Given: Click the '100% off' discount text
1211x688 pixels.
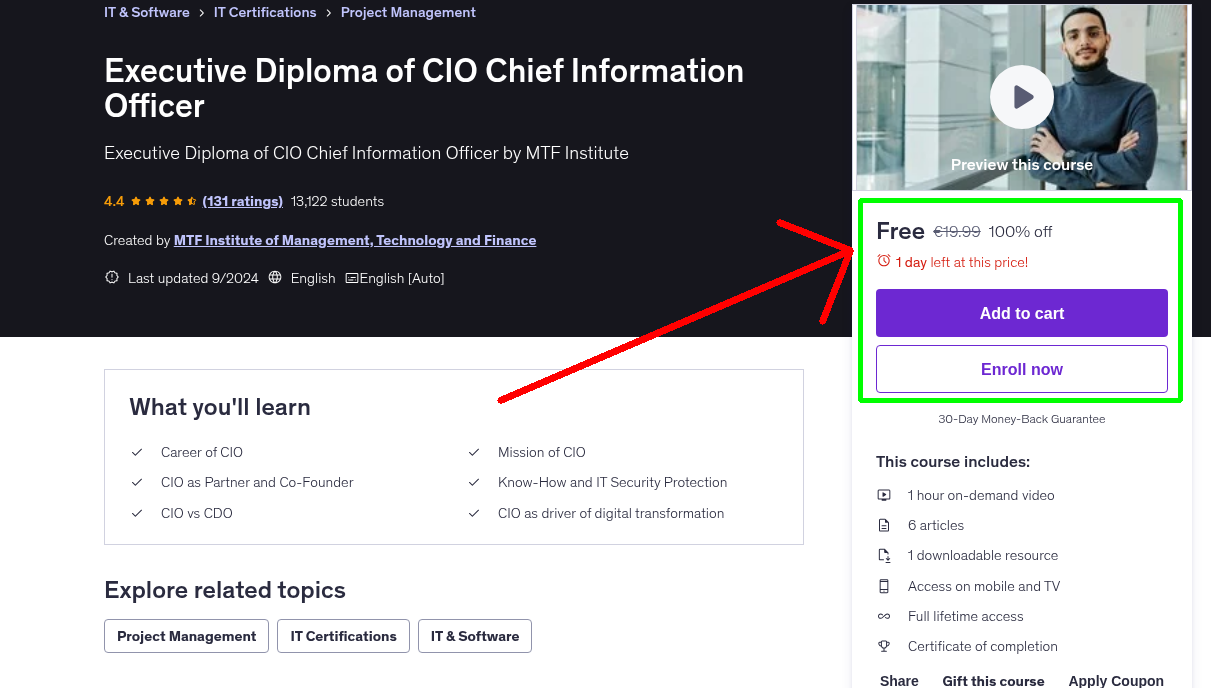Looking at the screenshot, I should (x=1020, y=231).
